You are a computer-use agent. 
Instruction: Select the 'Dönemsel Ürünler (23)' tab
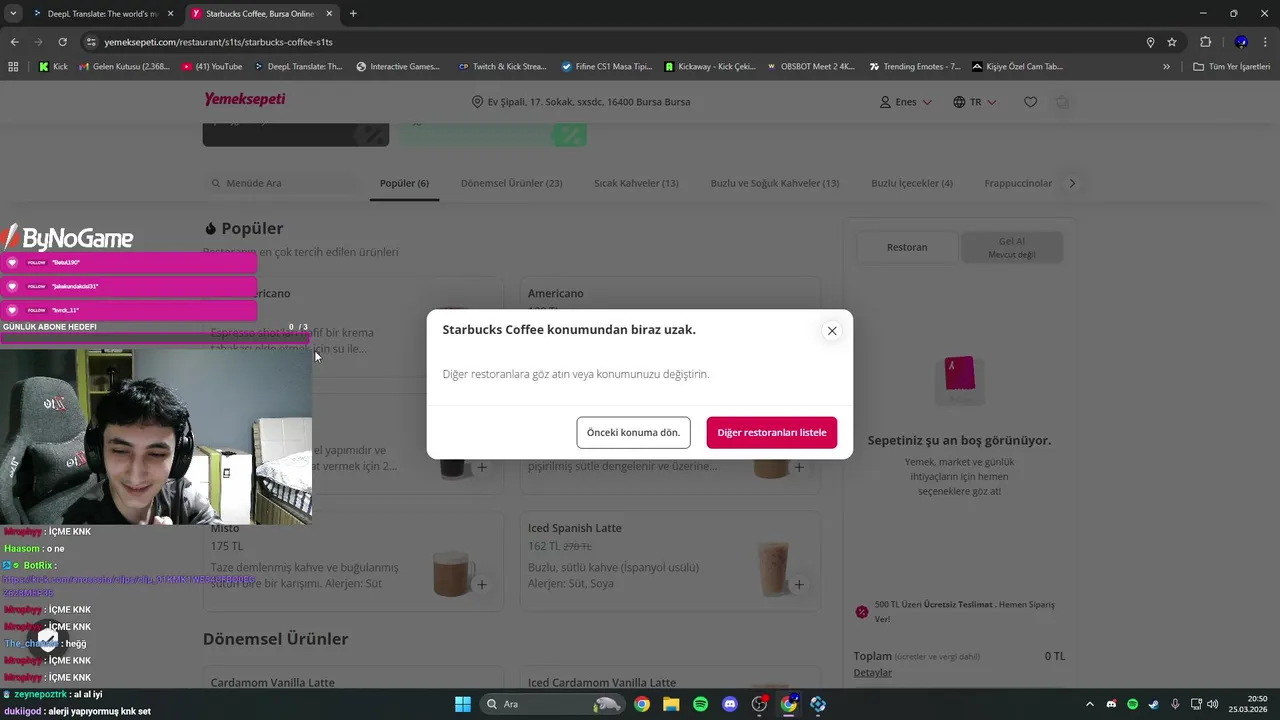[x=511, y=184]
